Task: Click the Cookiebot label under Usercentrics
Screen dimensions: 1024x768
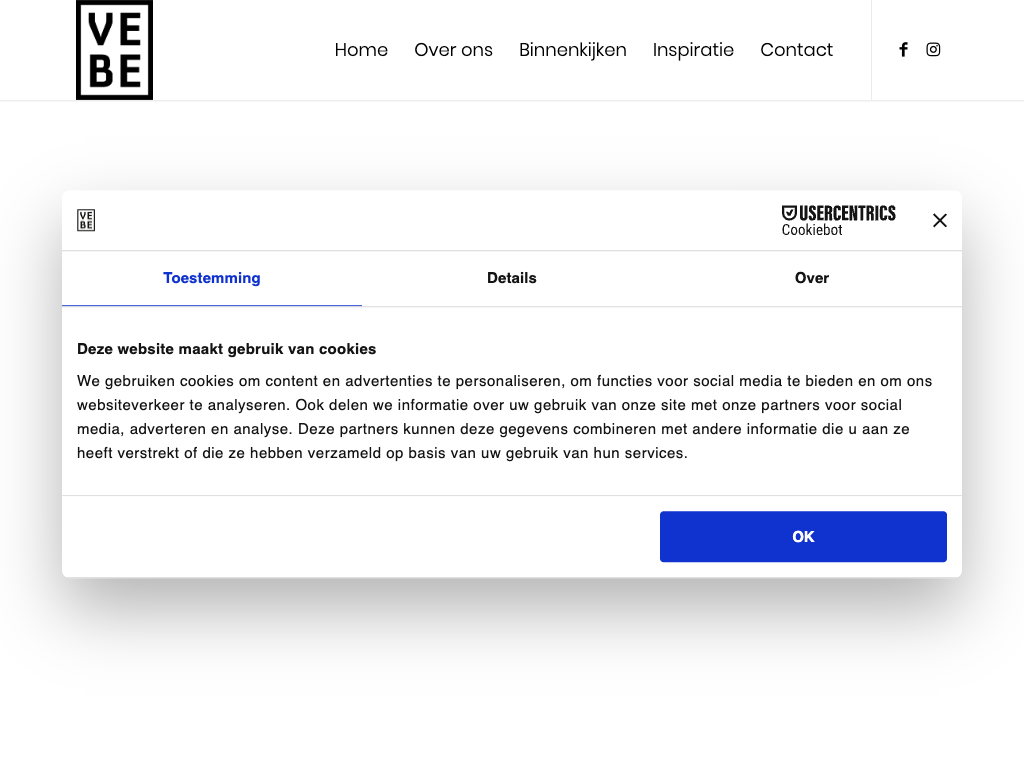Action: coord(812,230)
